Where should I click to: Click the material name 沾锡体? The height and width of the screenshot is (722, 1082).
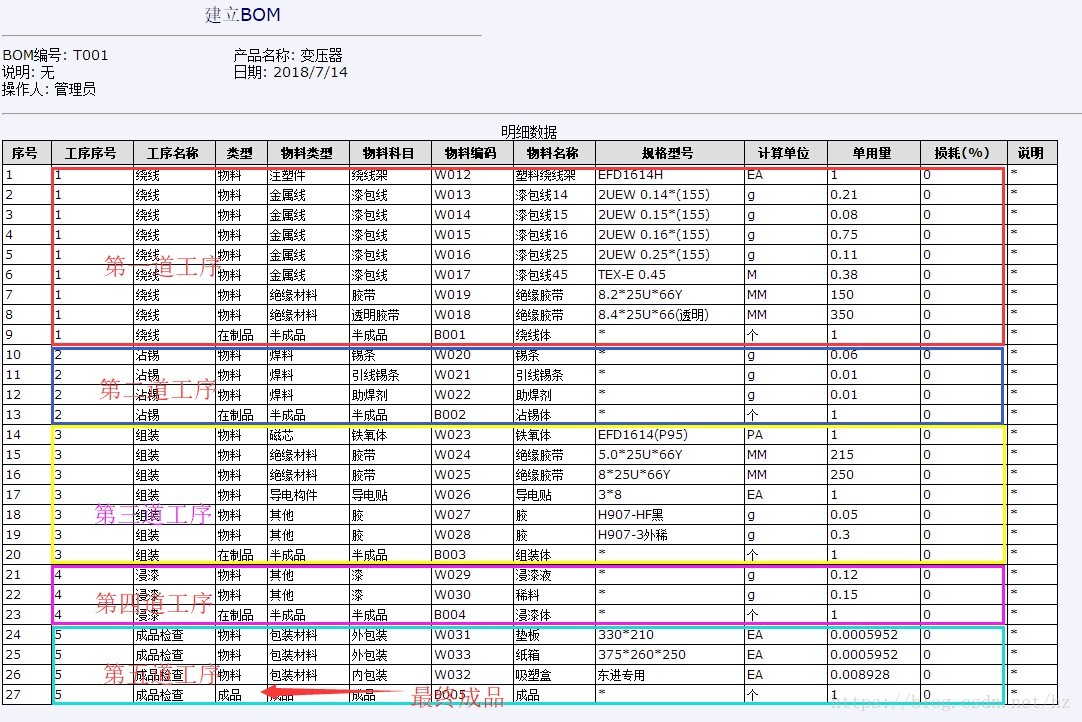[533, 415]
